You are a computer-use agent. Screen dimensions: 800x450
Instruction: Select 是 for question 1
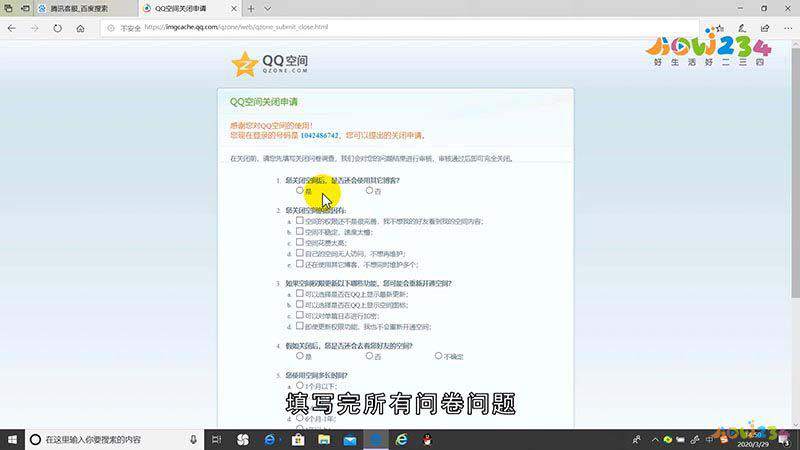pos(299,190)
